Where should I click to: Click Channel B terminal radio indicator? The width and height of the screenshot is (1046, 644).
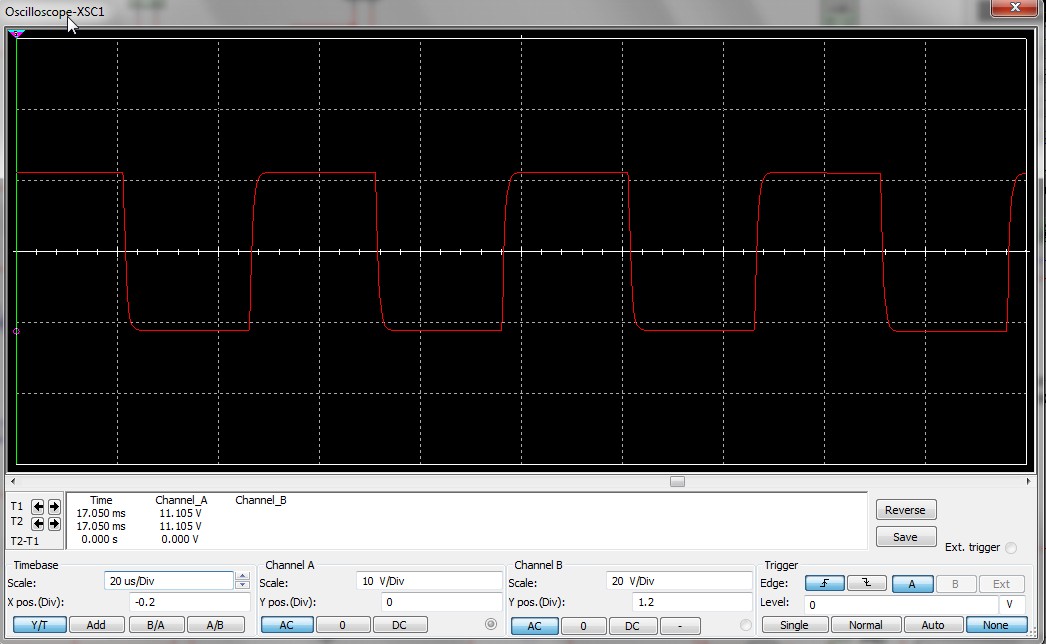click(746, 625)
